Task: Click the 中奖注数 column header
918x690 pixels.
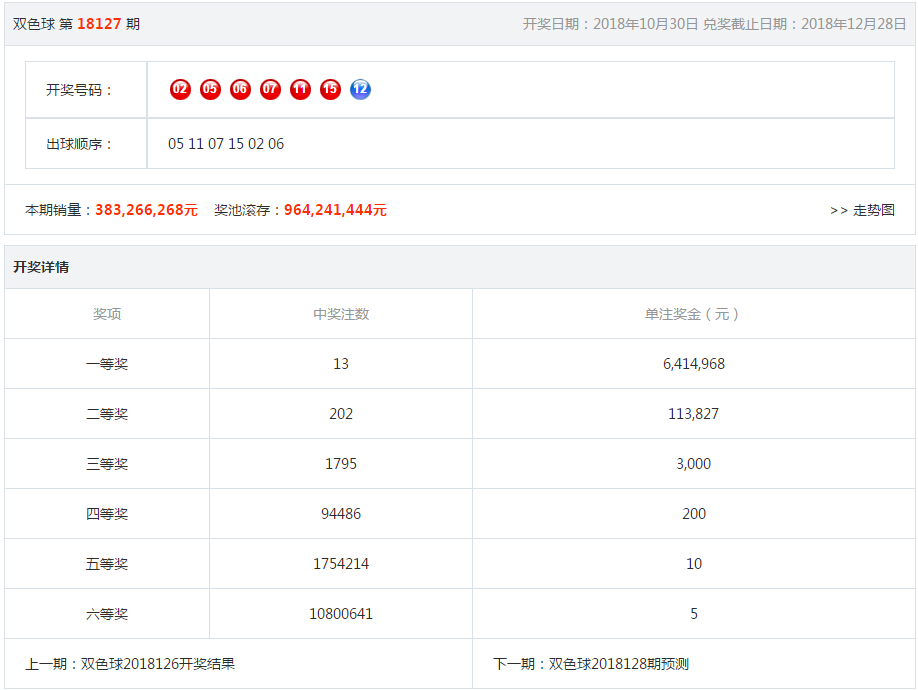Action: [x=341, y=314]
